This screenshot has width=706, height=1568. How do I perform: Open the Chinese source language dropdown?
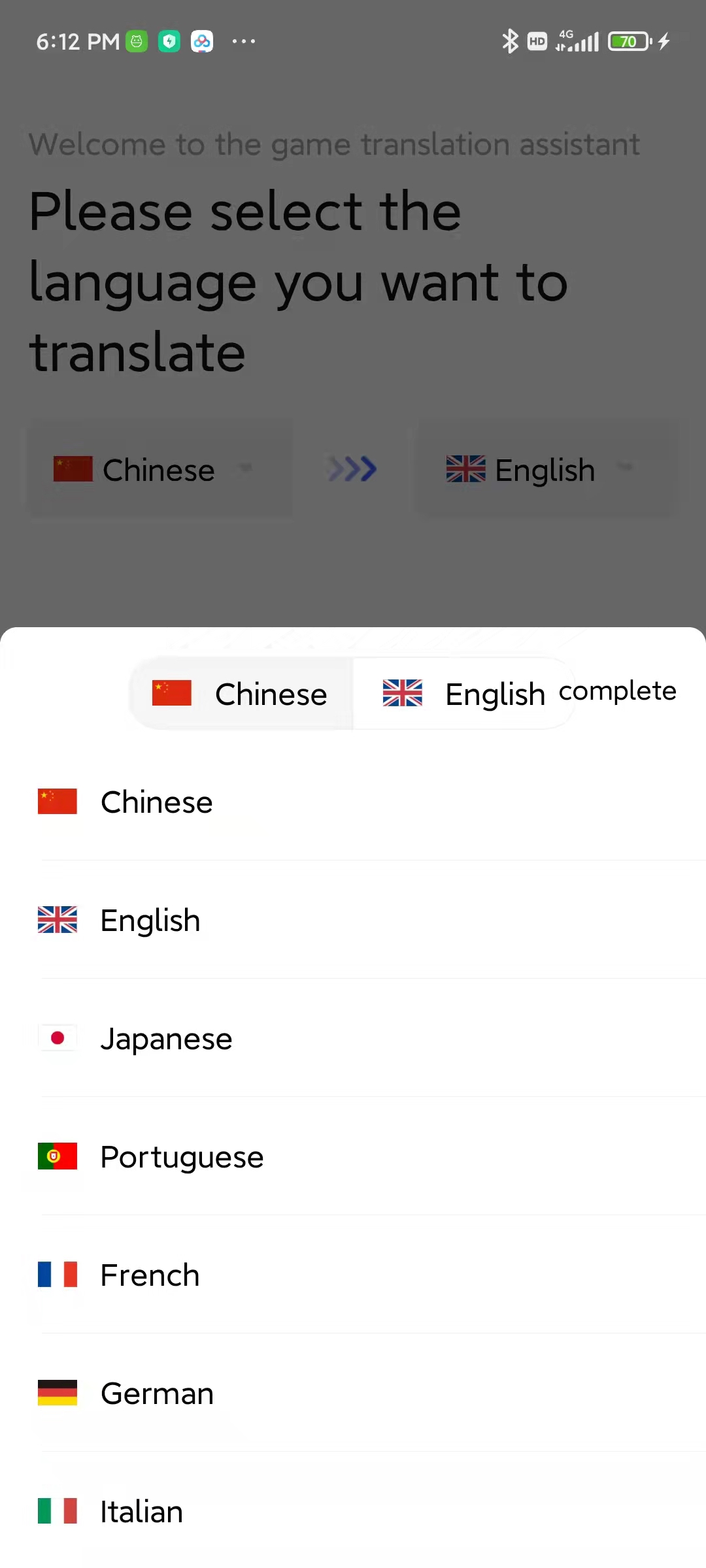tap(160, 469)
